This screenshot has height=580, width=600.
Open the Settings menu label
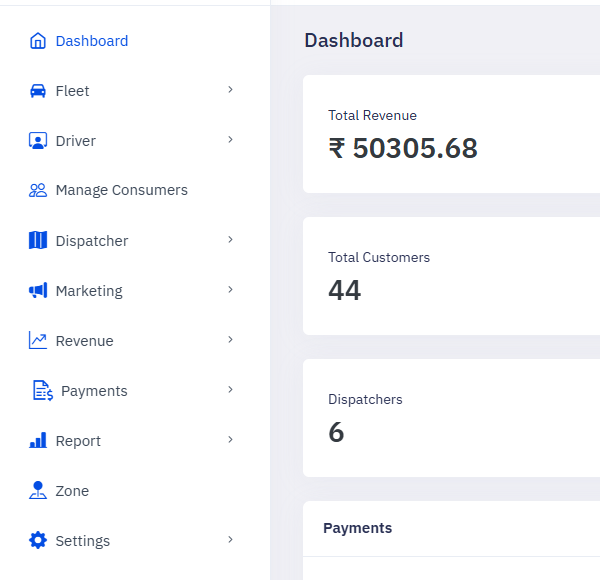point(83,541)
